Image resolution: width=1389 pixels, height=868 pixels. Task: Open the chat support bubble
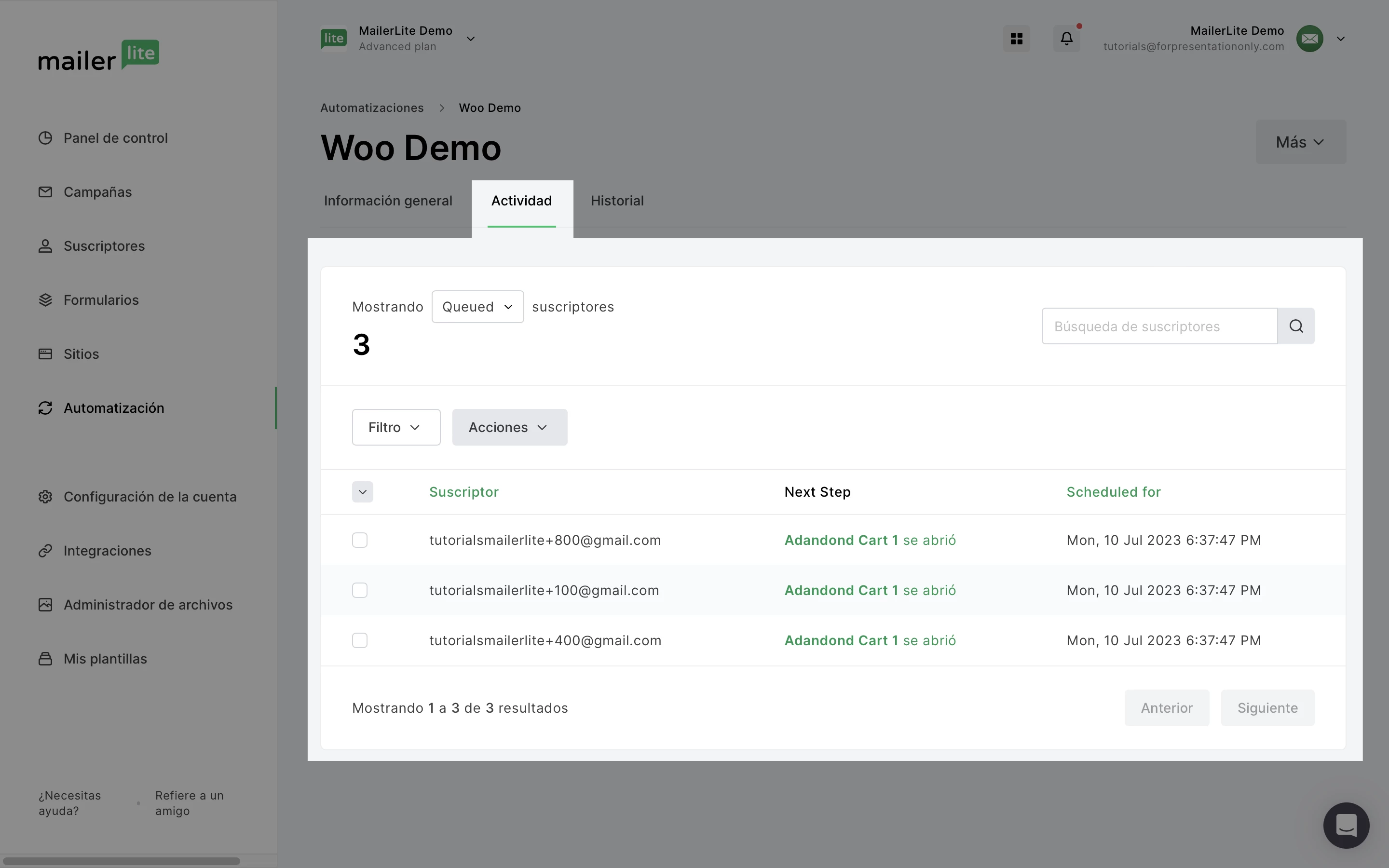1346,825
